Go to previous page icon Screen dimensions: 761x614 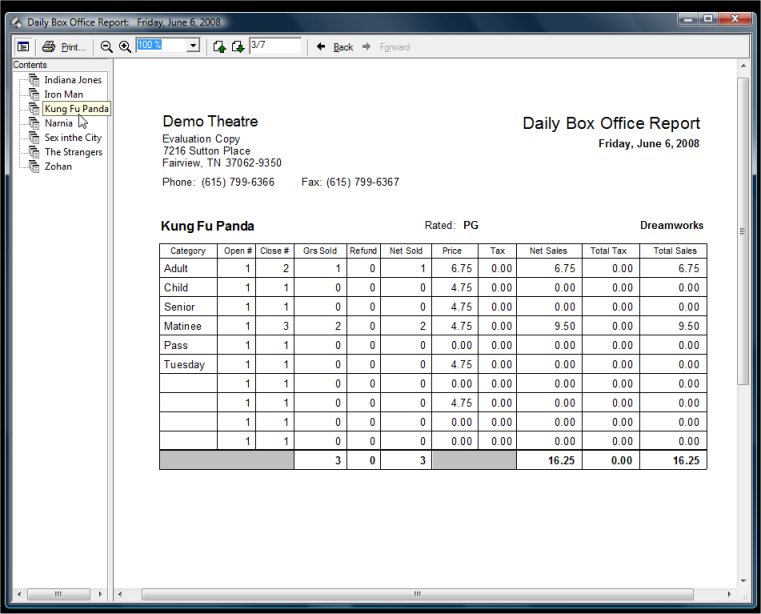219,47
